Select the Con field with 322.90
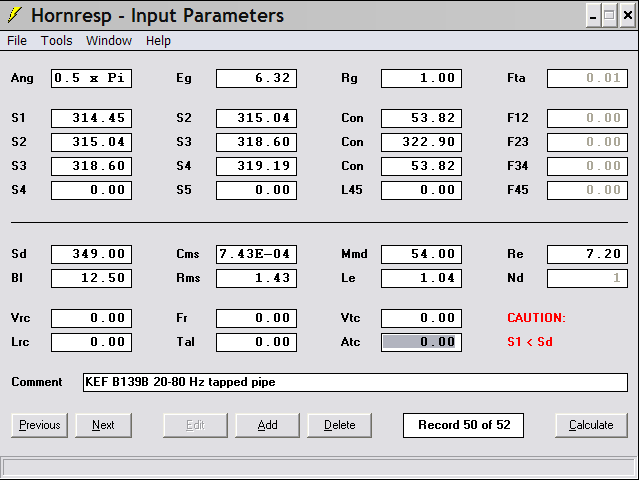The image size is (639, 480). click(x=421, y=142)
